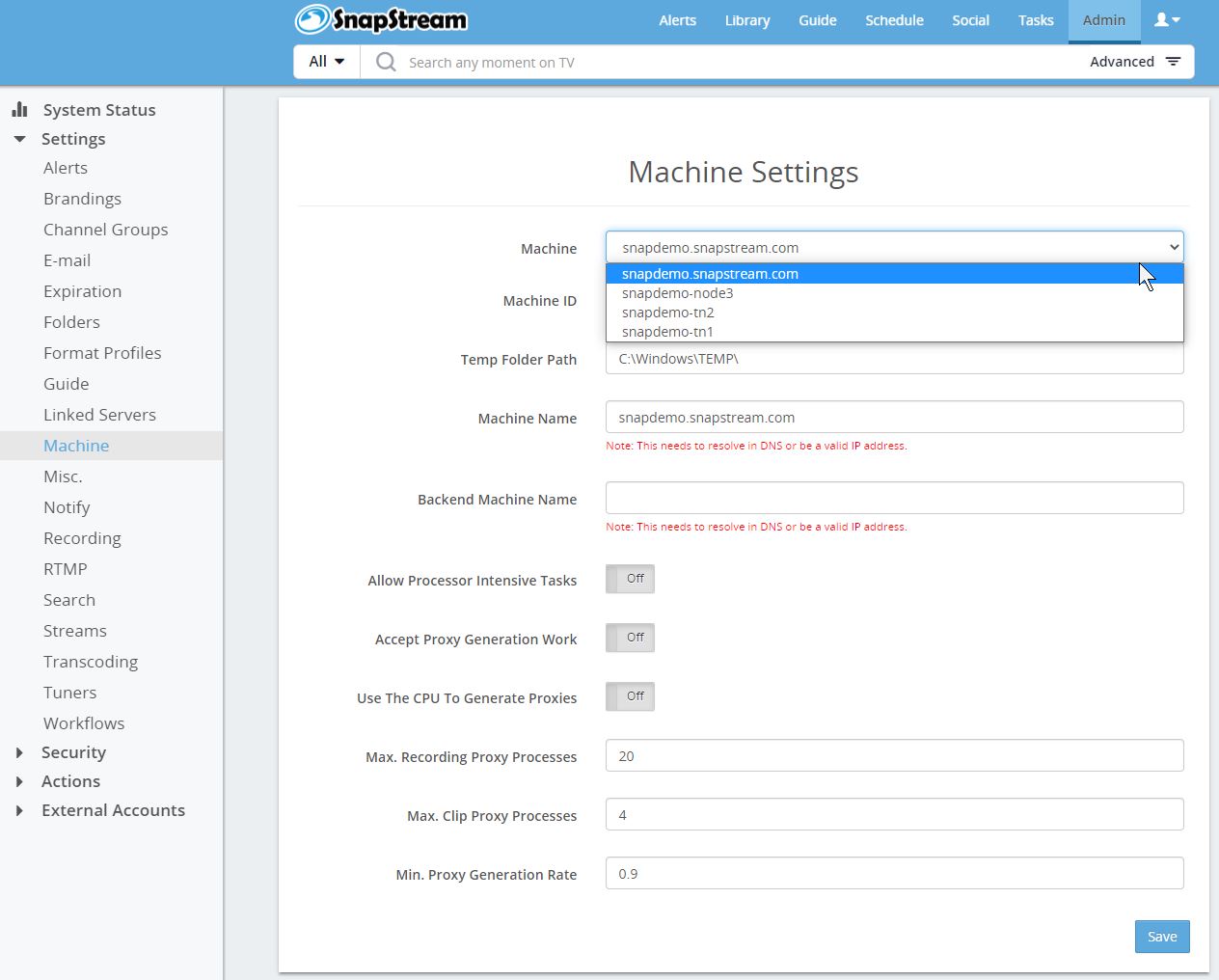Open the Tasks tab
The width and height of the screenshot is (1219, 980).
(1036, 20)
